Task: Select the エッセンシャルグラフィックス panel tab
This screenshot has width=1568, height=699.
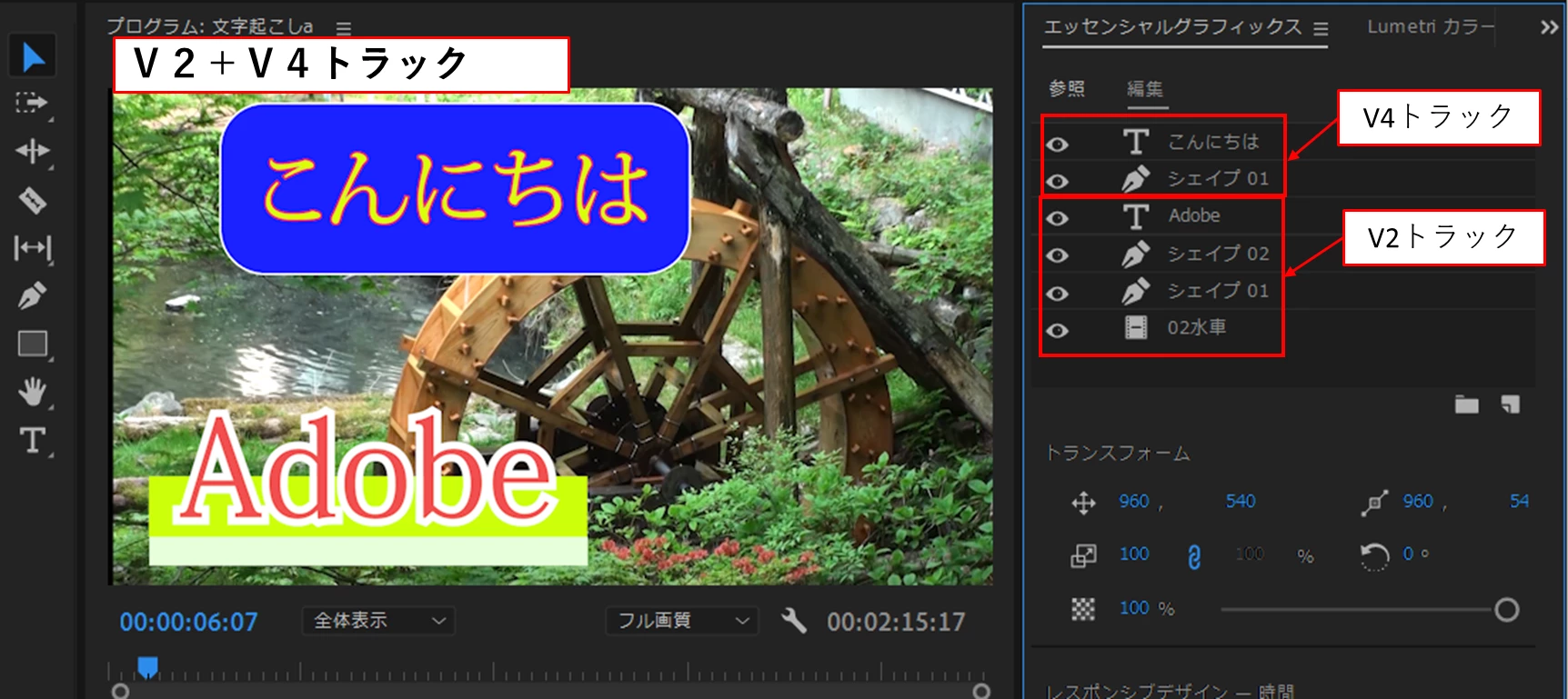Action: point(1173,27)
